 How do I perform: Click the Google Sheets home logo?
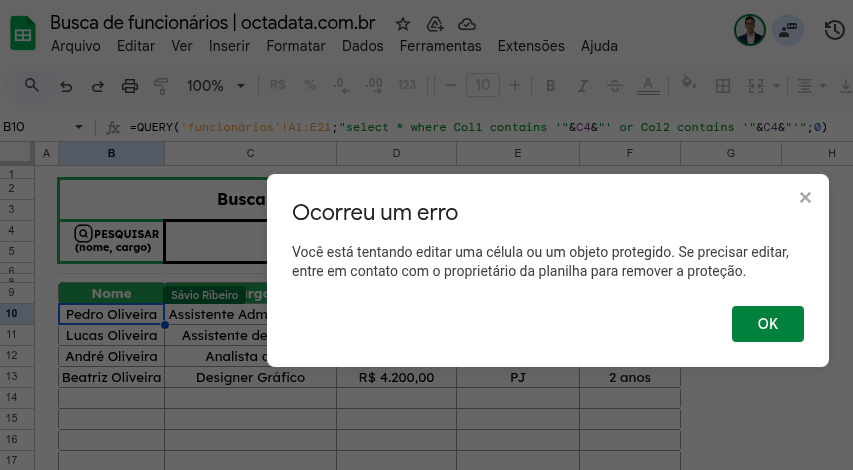tap(23, 34)
